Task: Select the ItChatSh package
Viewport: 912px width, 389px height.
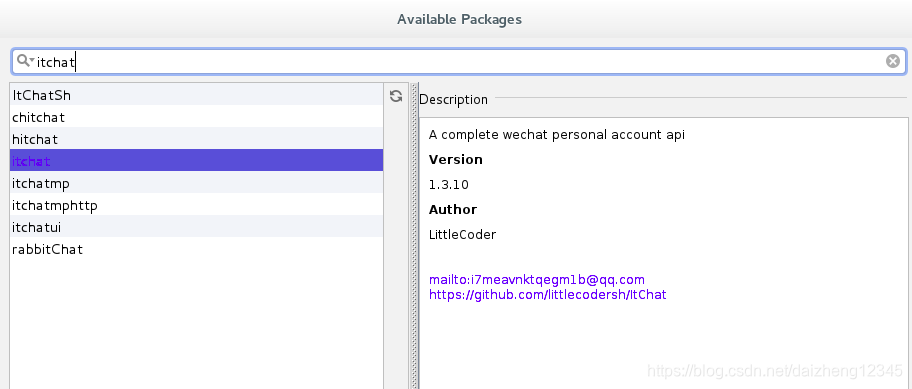Action: click(x=197, y=94)
